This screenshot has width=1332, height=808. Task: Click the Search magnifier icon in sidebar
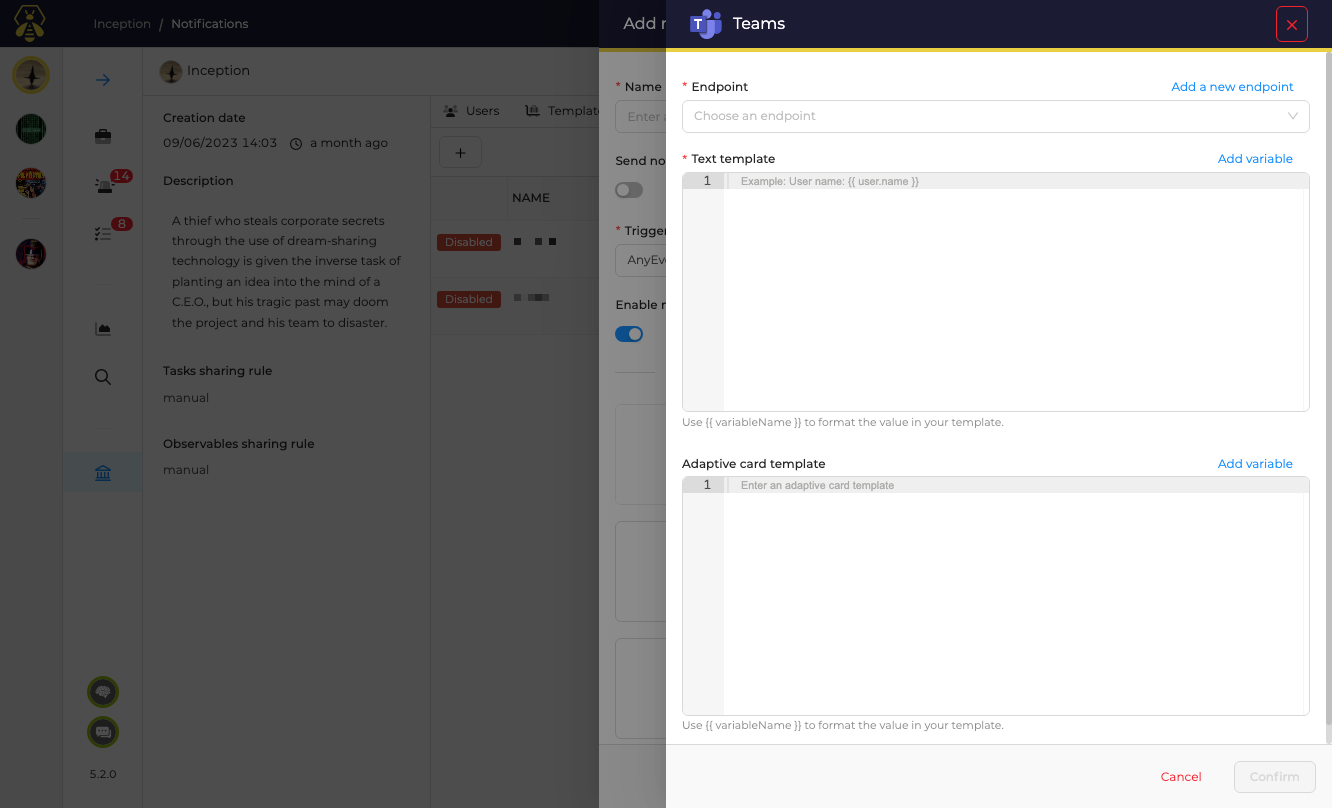(103, 377)
